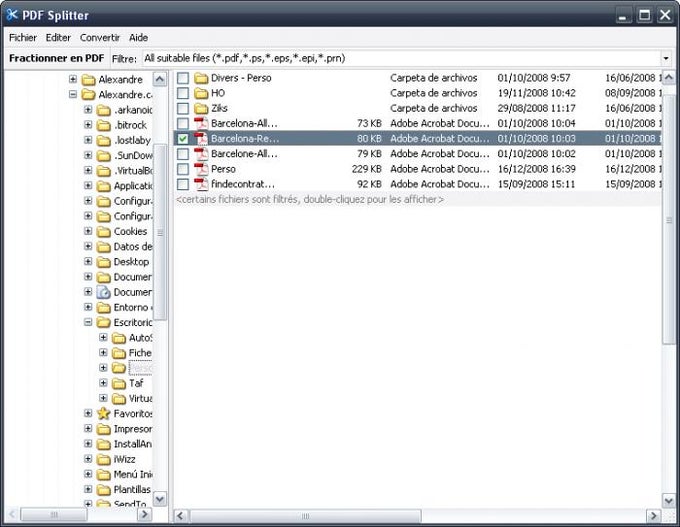
Task: Click file list scroll left arrow
Action: pyautogui.click(x=181, y=516)
